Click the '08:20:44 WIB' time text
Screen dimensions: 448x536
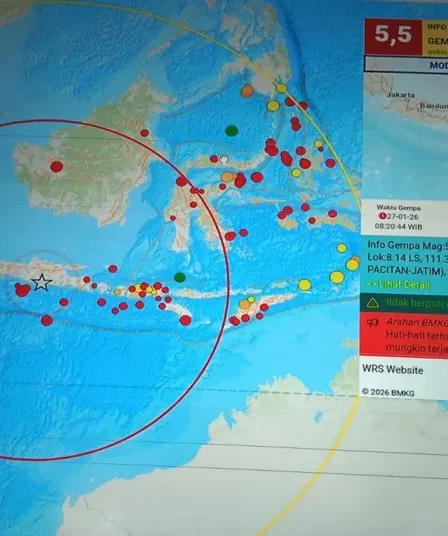tap(398, 226)
